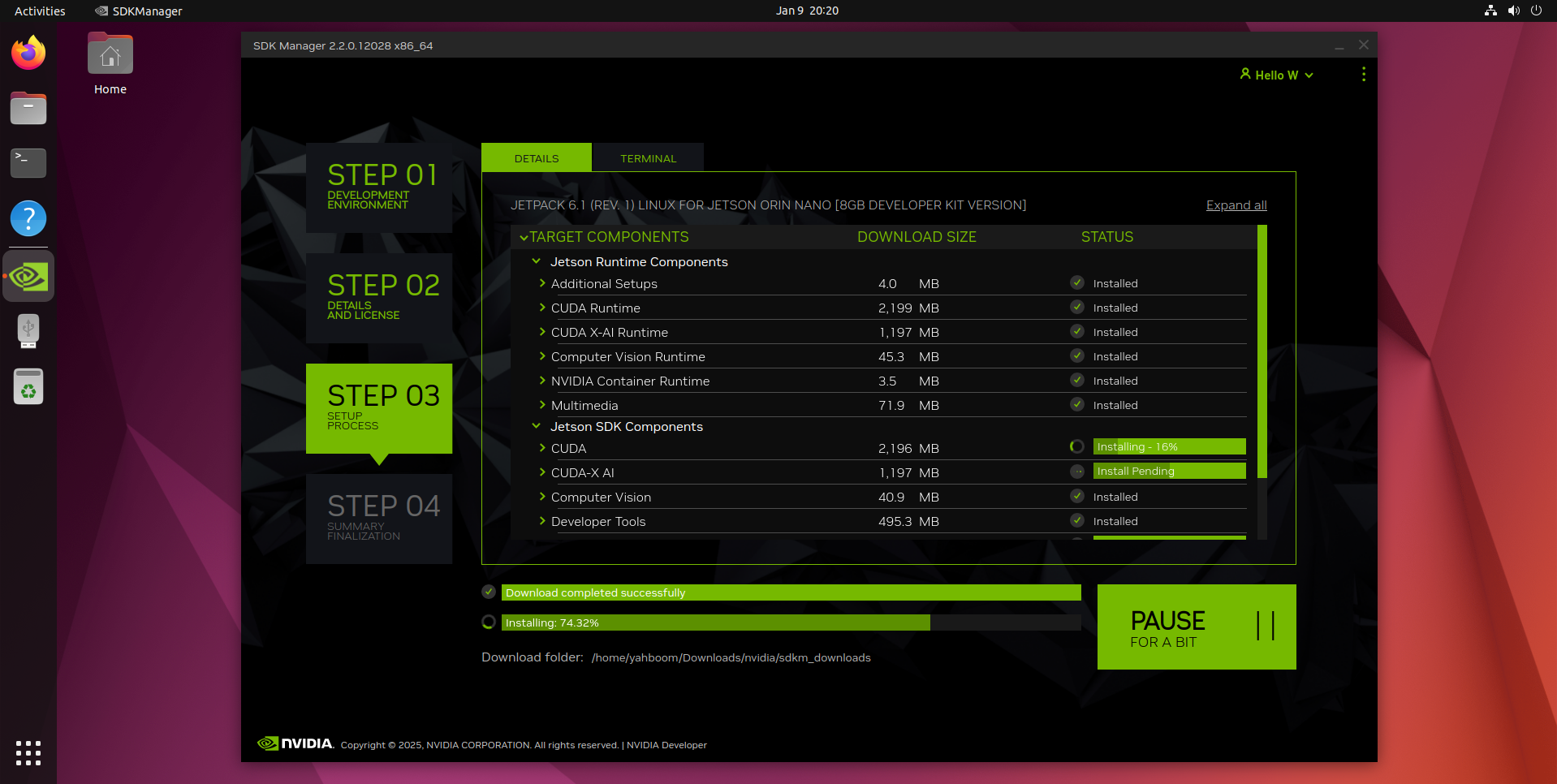Click the installed checkmark for CUDA Runtime

[1076, 308]
